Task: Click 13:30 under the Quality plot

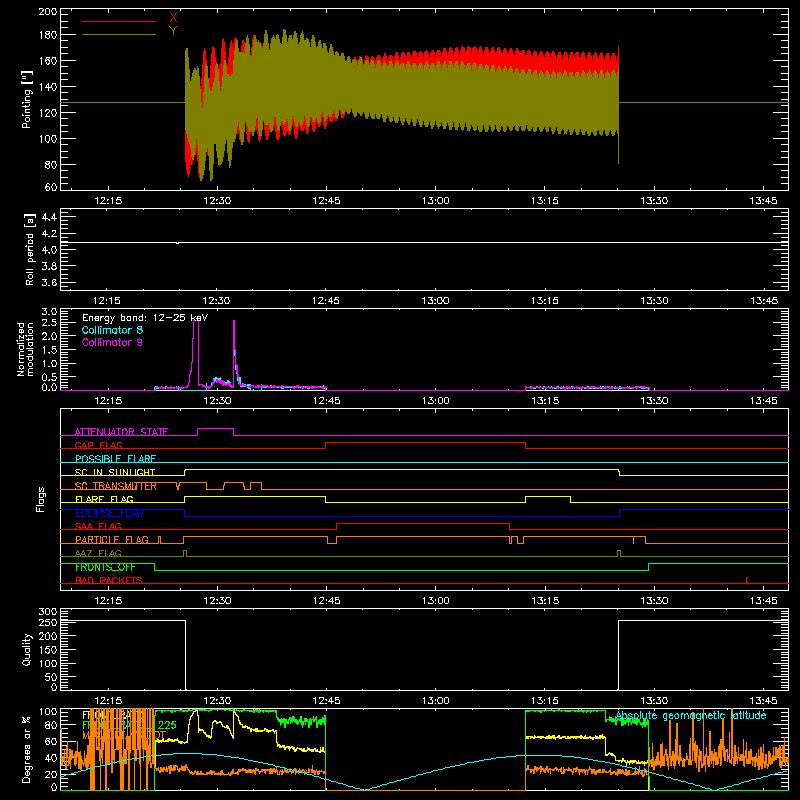Action: click(x=654, y=701)
